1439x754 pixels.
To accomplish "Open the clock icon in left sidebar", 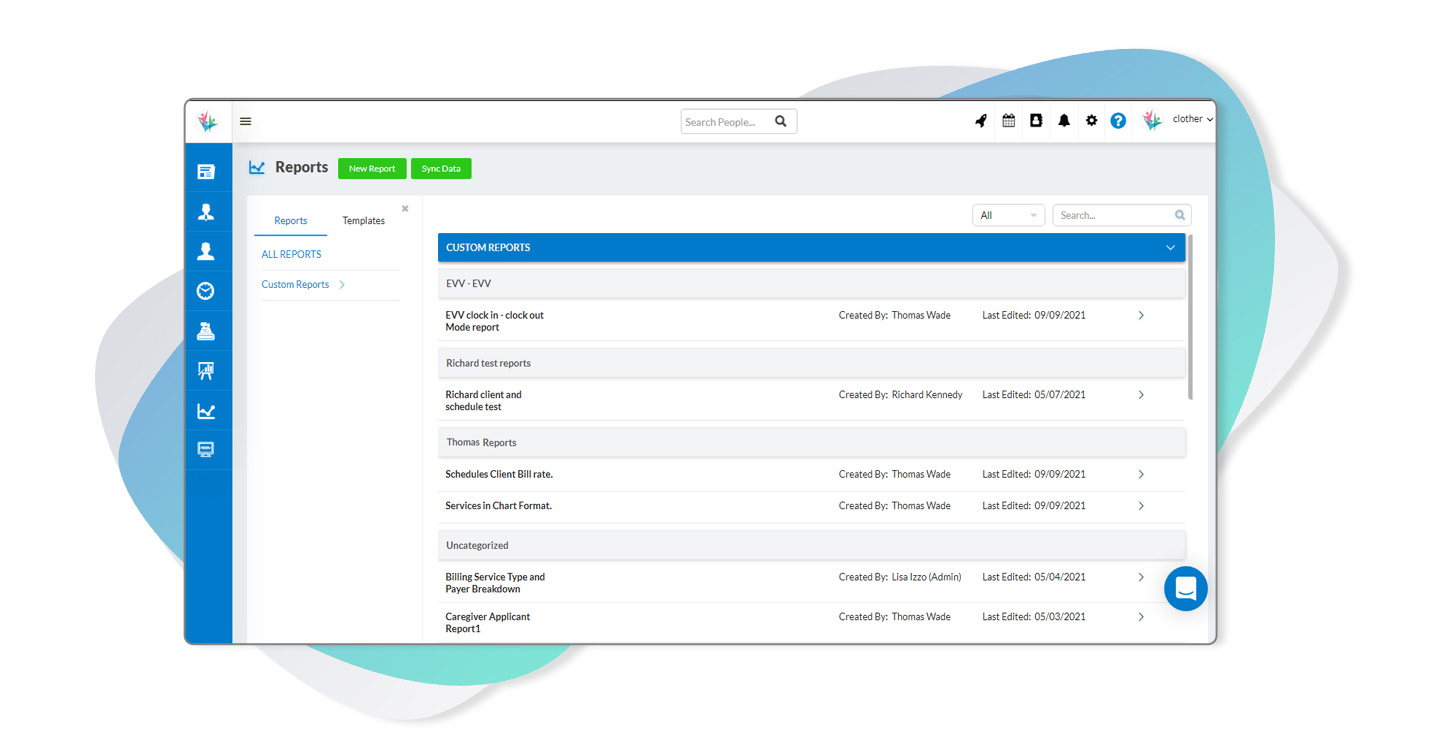I will point(206,291).
